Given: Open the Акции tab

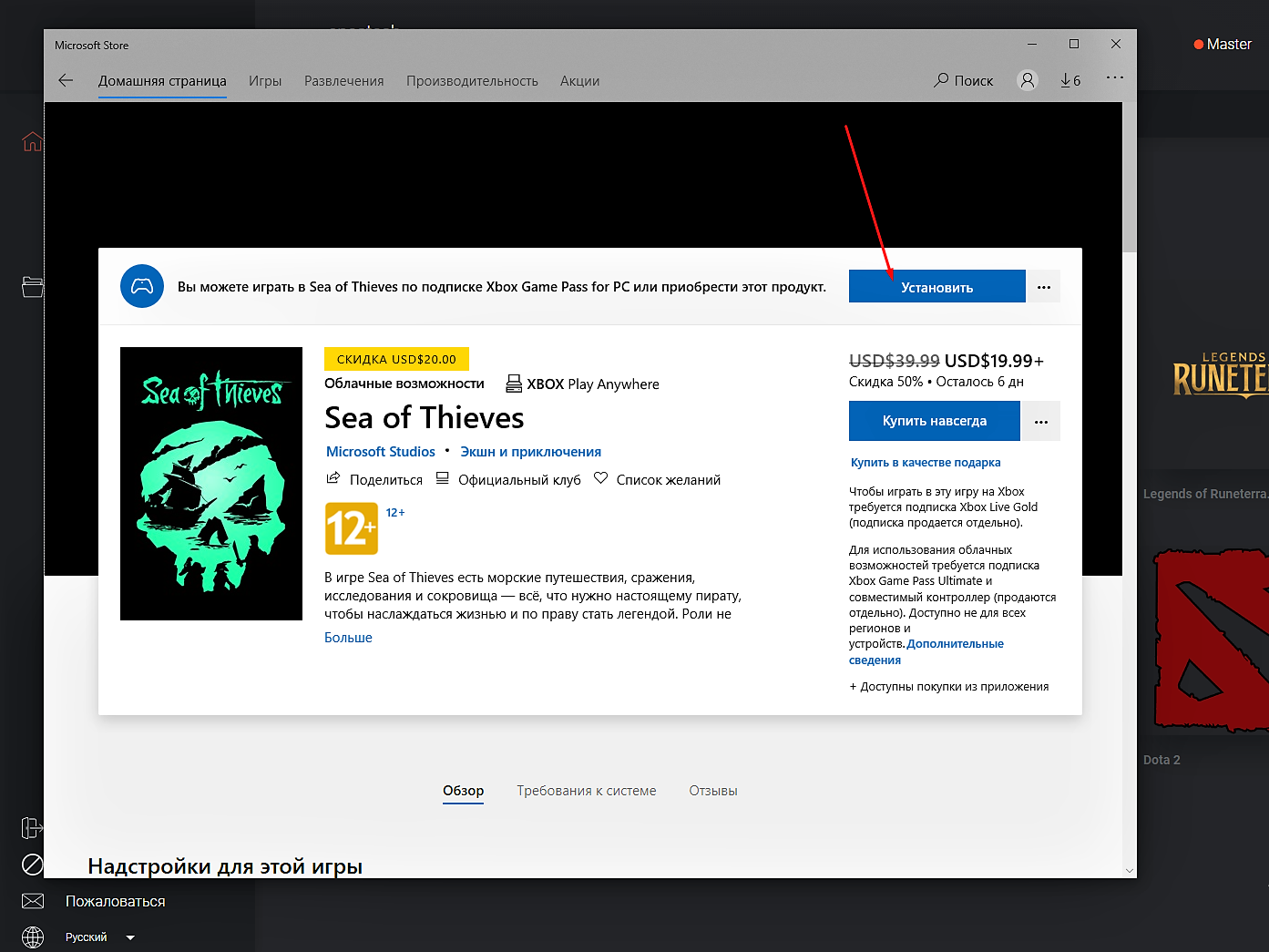Looking at the screenshot, I should 579,81.
